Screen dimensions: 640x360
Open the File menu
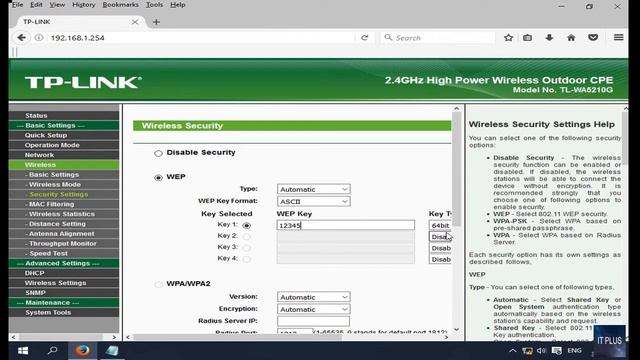point(18,5)
